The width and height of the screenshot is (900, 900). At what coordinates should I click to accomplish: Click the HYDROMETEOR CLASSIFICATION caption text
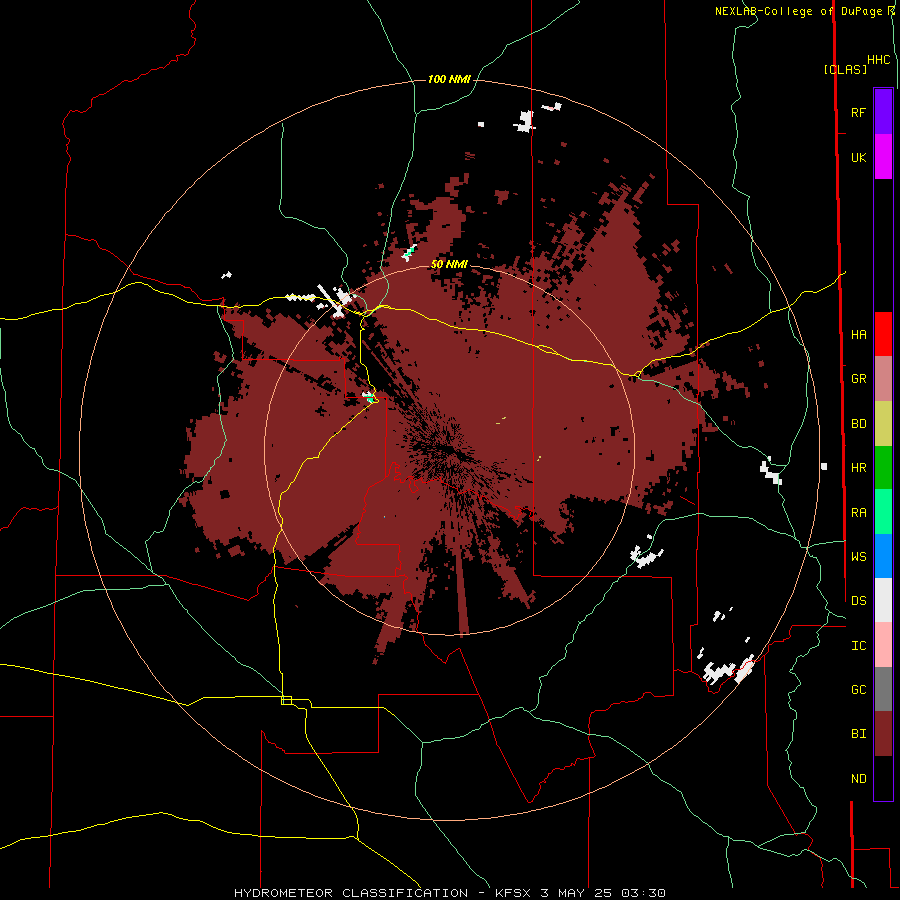(351, 893)
